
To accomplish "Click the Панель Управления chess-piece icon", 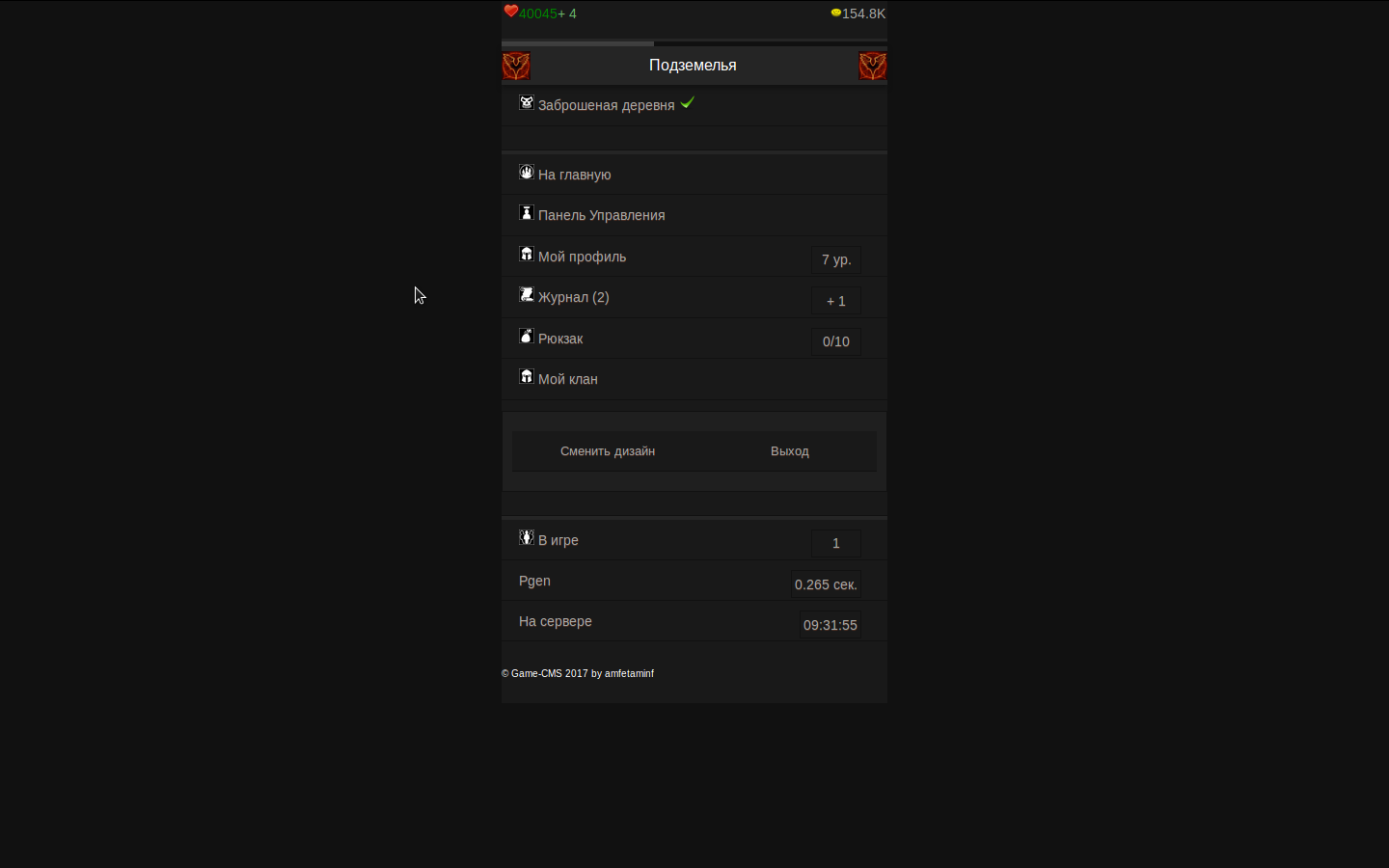I will 527,212.
